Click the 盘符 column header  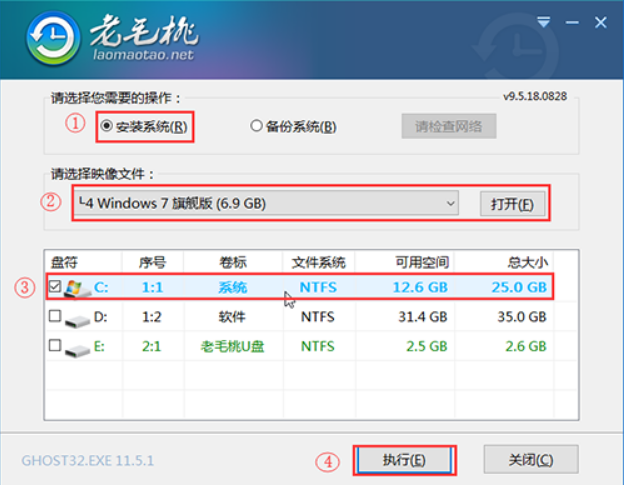pos(64,262)
